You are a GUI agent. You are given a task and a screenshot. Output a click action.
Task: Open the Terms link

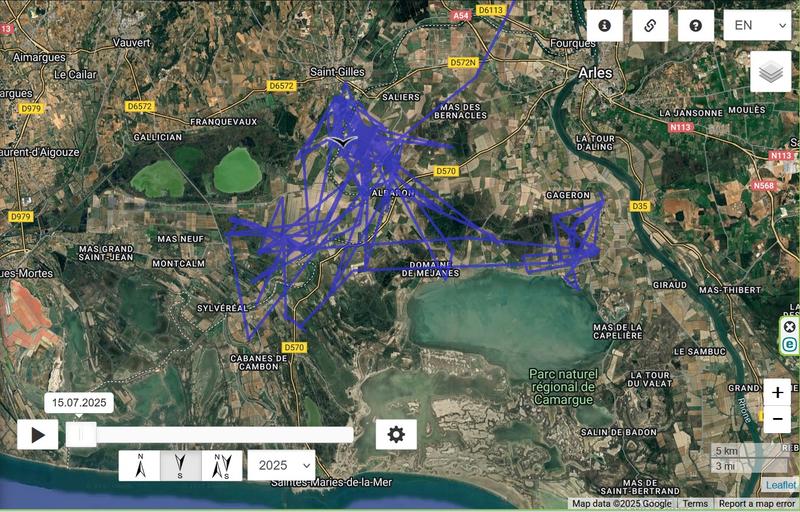click(695, 504)
